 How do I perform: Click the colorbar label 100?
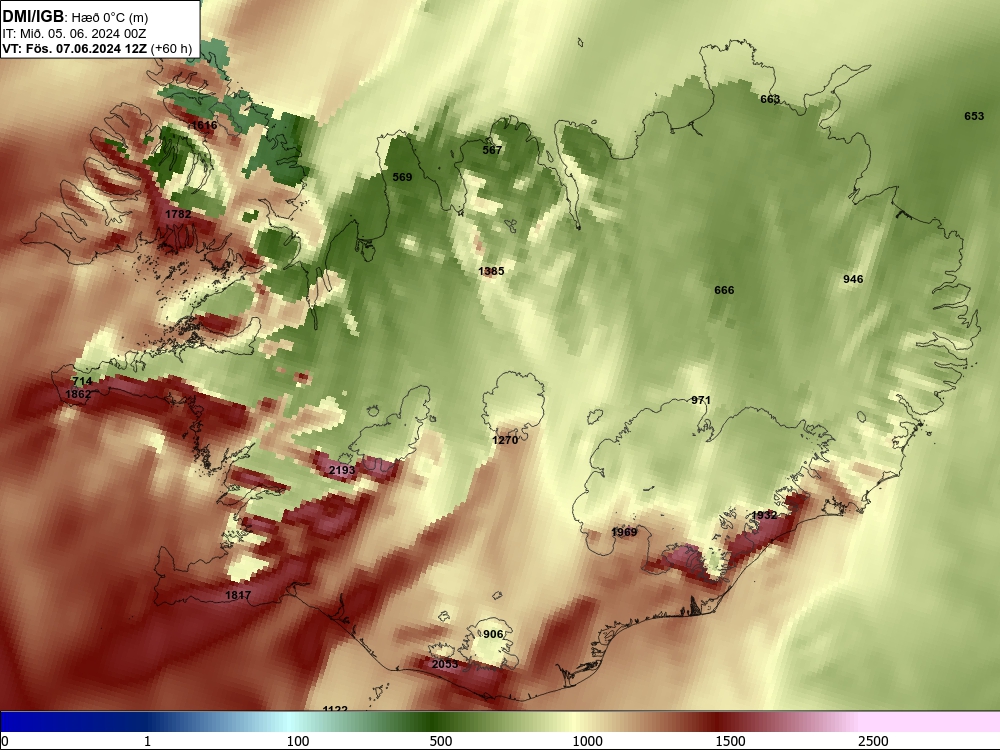[x=298, y=741]
